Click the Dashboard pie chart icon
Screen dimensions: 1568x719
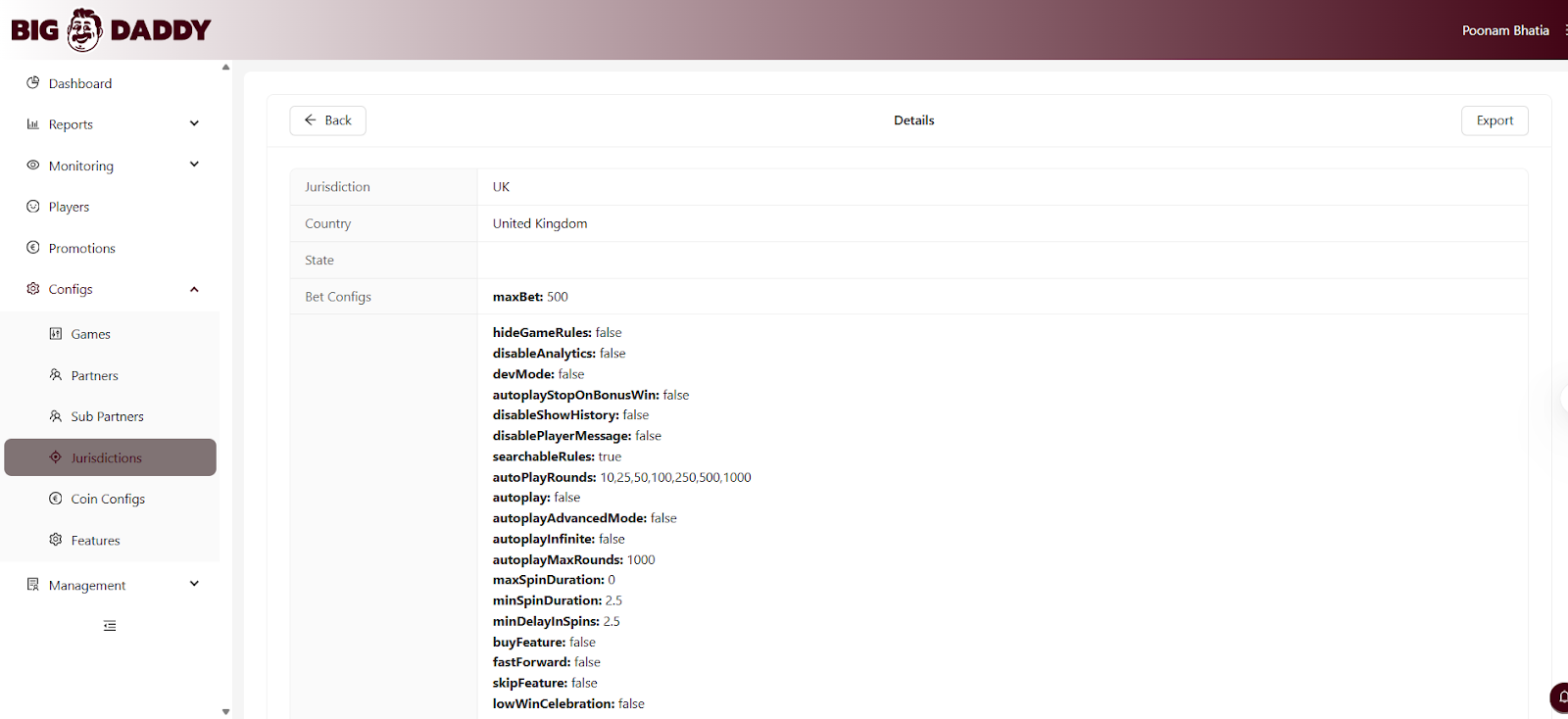(x=33, y=83)
